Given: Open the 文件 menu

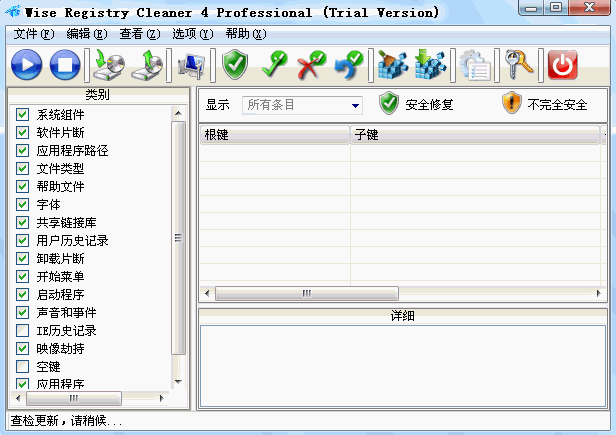Looking at the screenshot, I should (x=34, y=34).
